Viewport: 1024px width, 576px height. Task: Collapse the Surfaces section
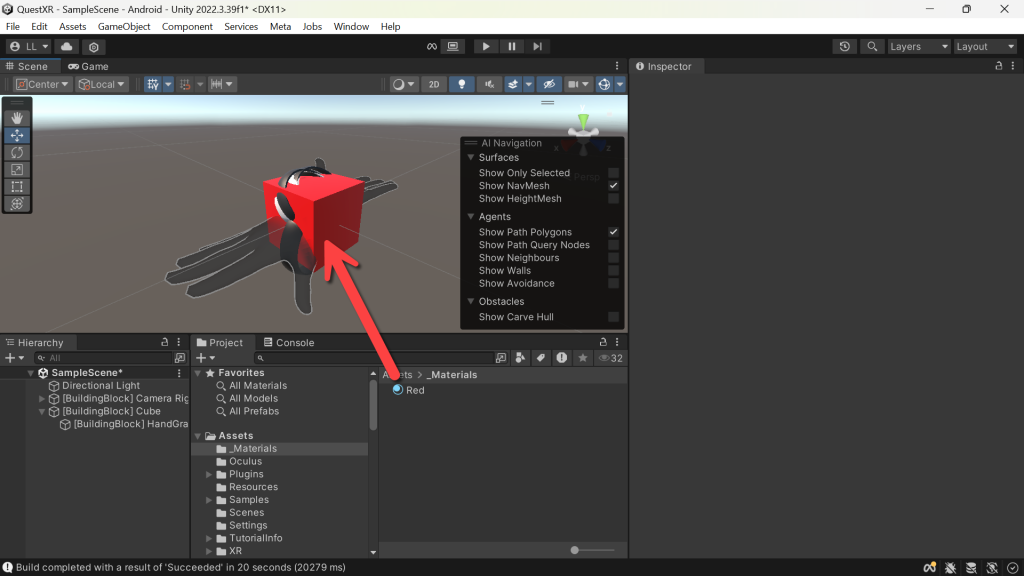(x=470, y=157)
